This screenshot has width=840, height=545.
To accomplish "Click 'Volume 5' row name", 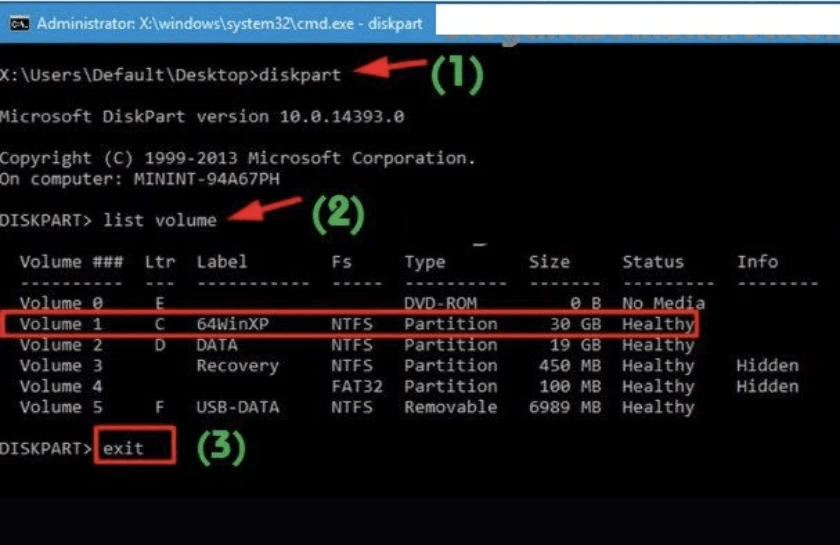I will click(61, 407).
